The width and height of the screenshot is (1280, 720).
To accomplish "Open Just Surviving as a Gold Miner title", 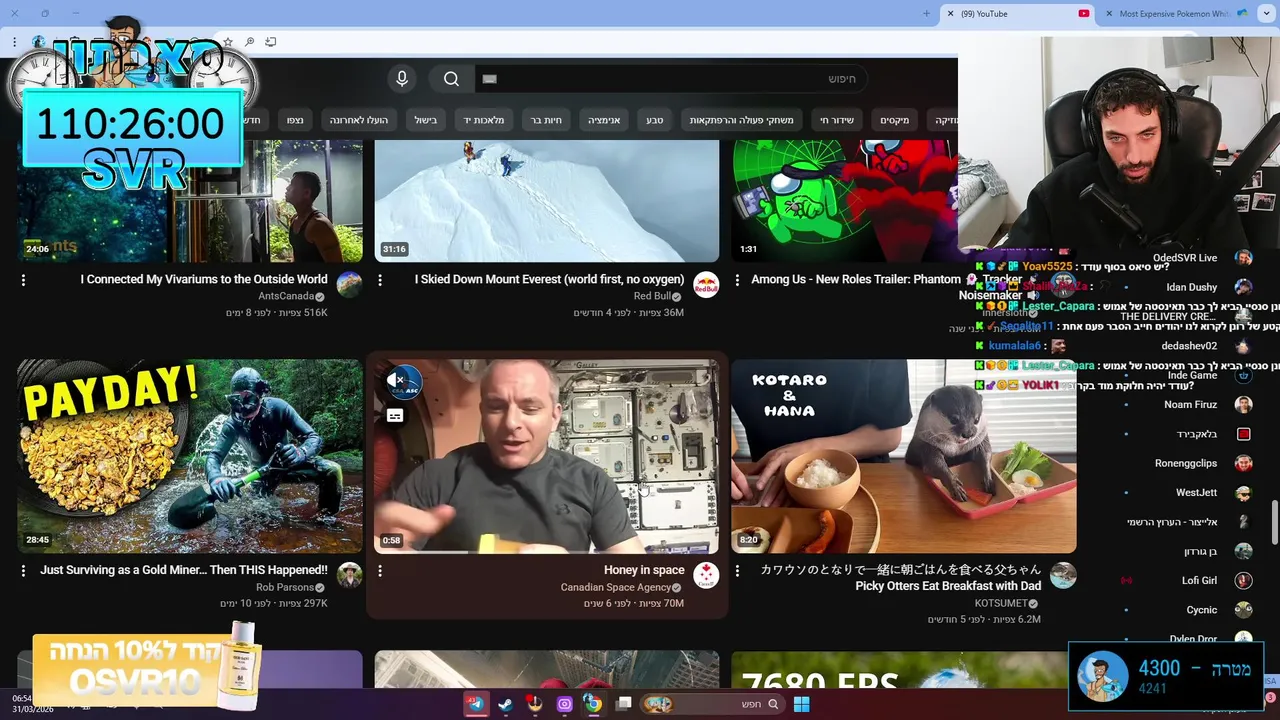I will click(184, 570).
